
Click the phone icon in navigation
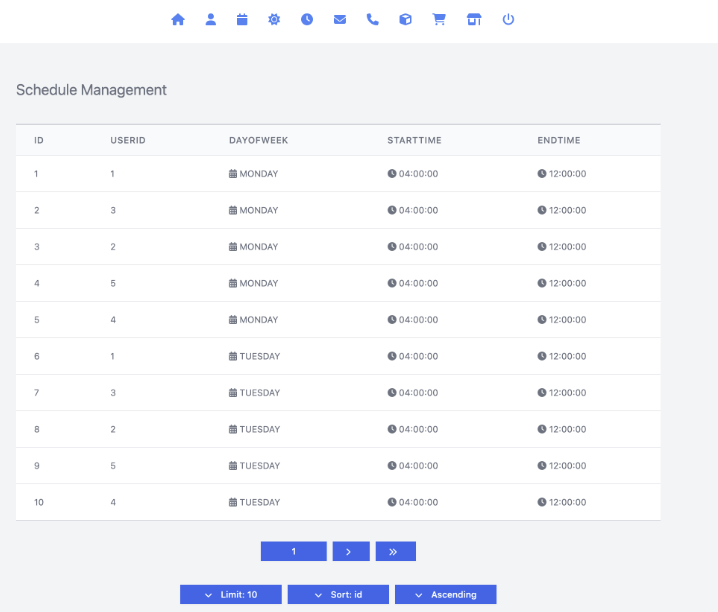click(373, 19)
